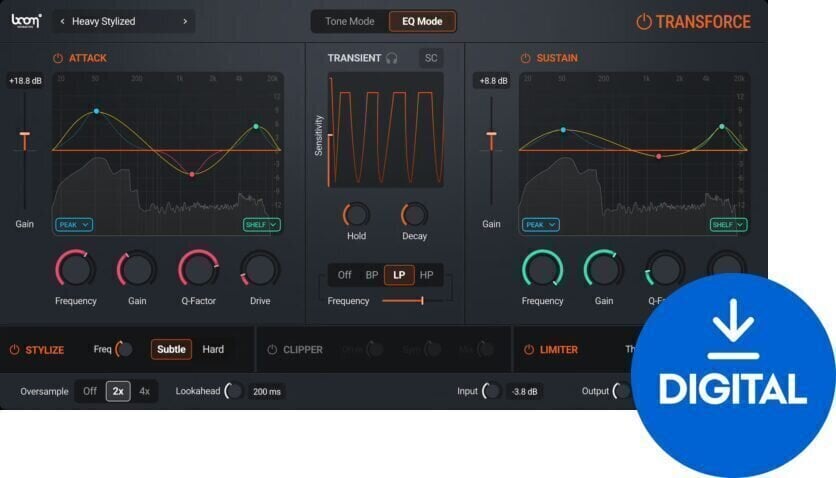Click the Attack Q-Factor knob
This screenshot has width=836, height=478.
(198, 269)
